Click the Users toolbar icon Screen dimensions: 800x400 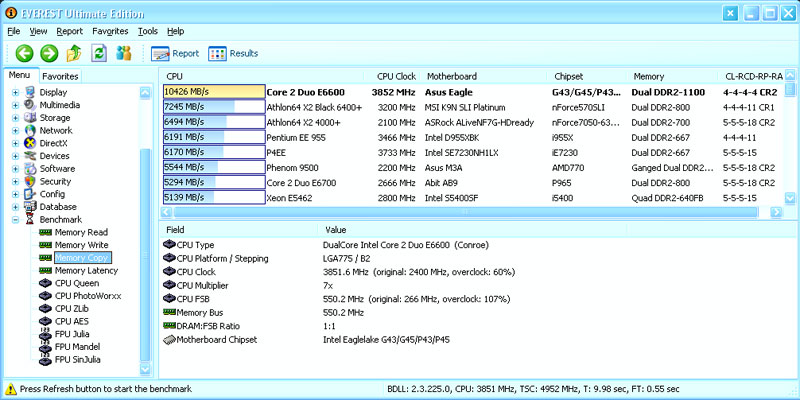point(123,53)
